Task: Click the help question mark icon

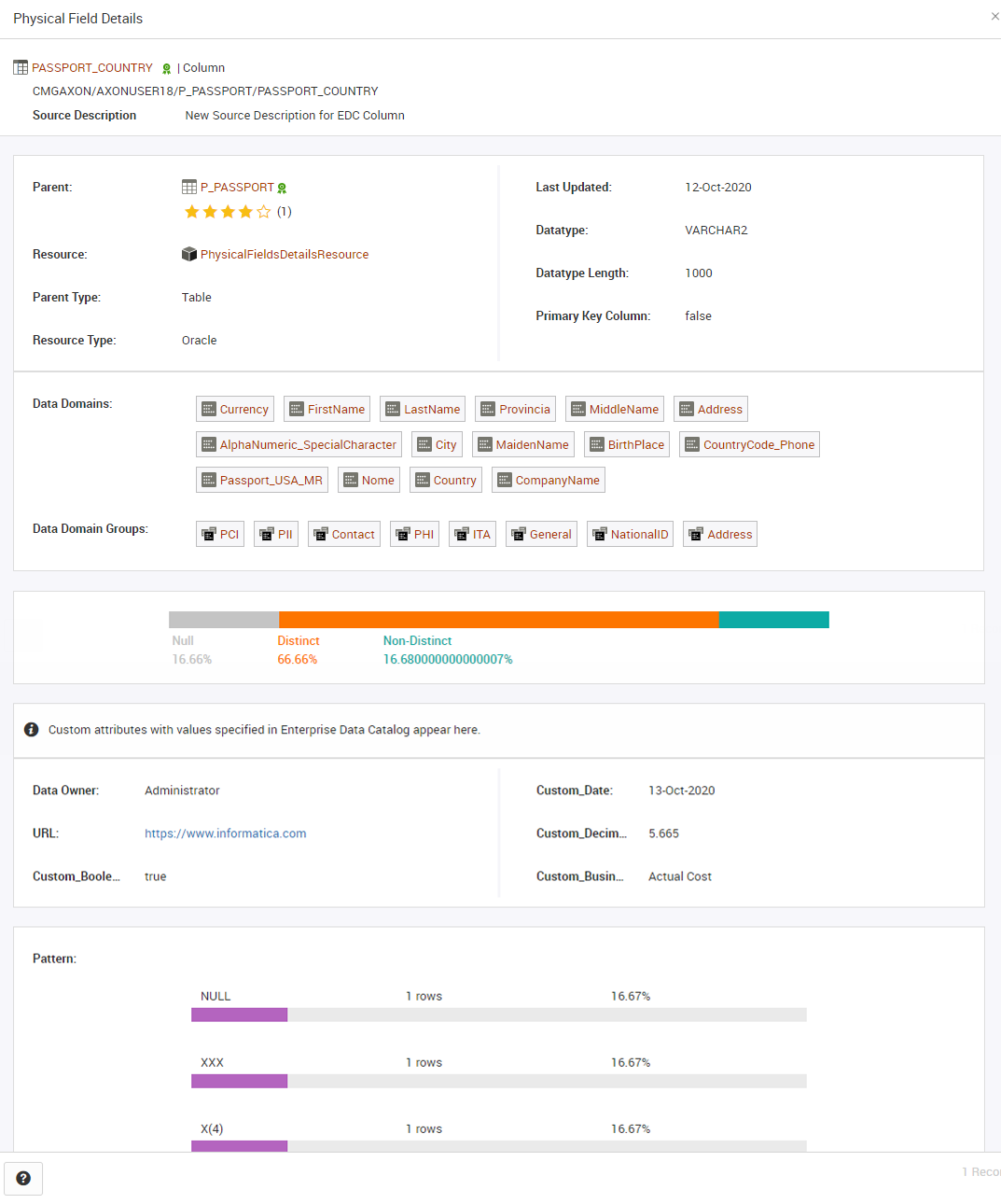Action: [x=23, y=1178]
